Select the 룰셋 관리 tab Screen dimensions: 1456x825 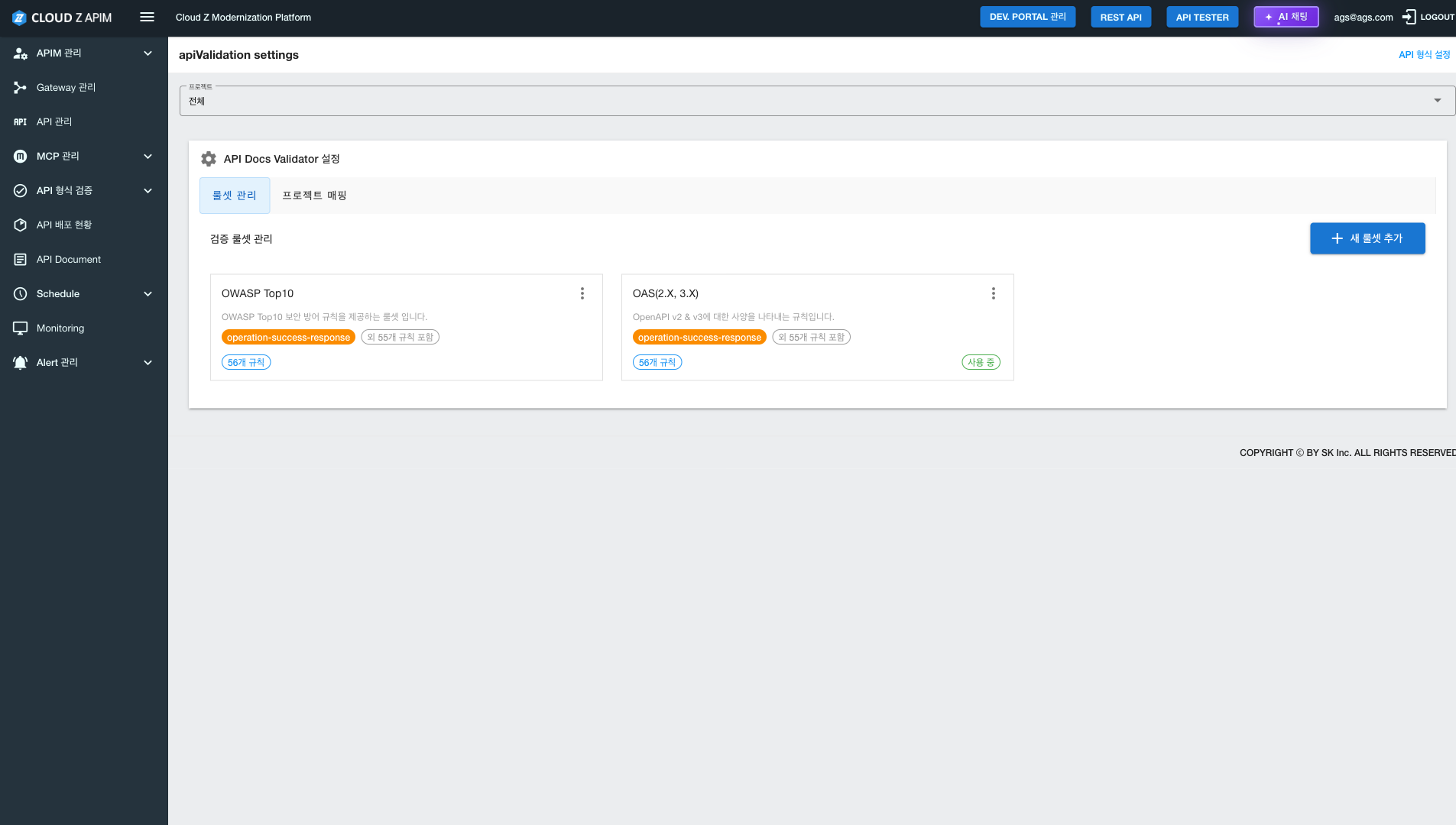[234, 196]
